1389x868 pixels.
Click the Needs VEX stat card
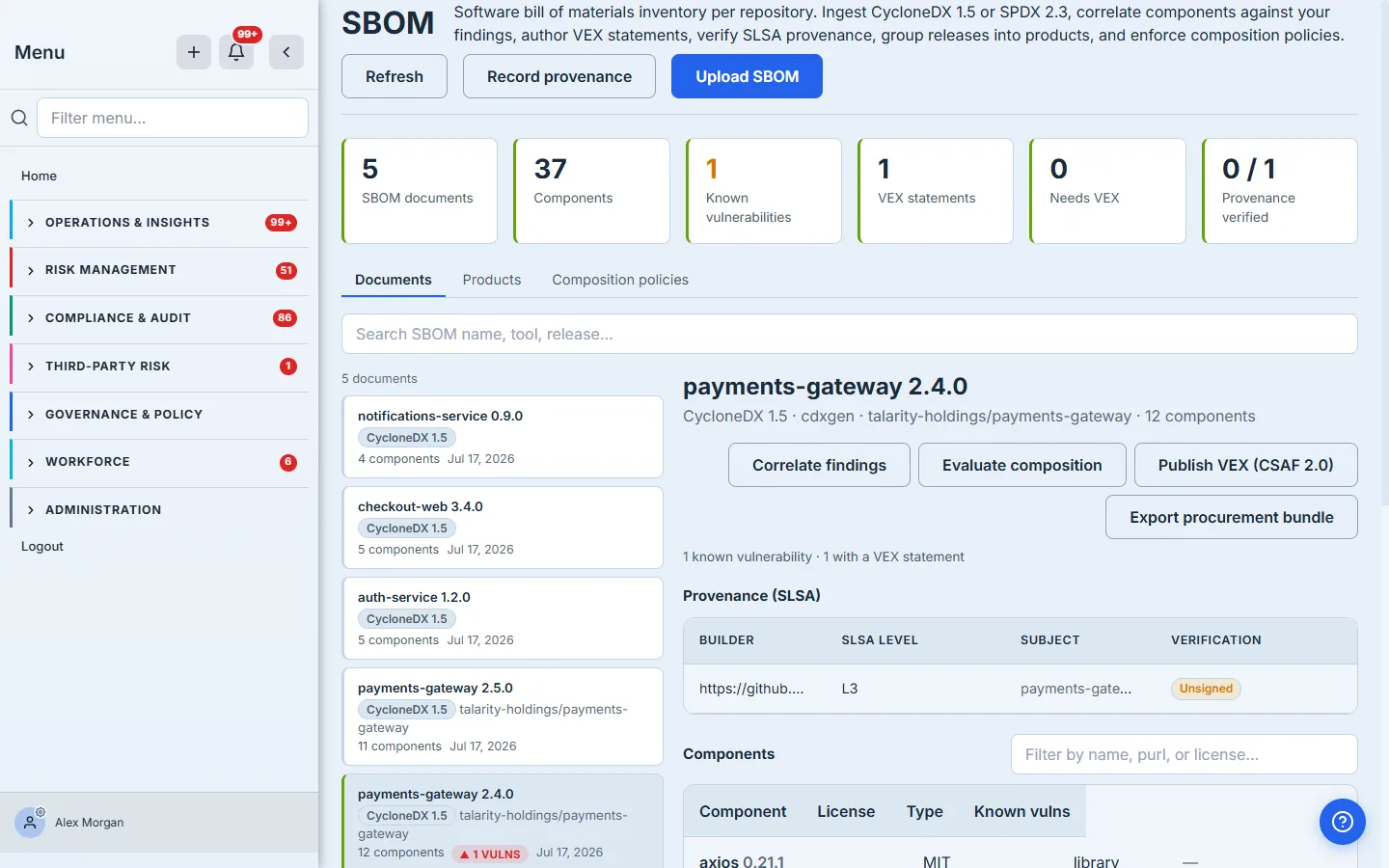click(x=1107, y=191)
